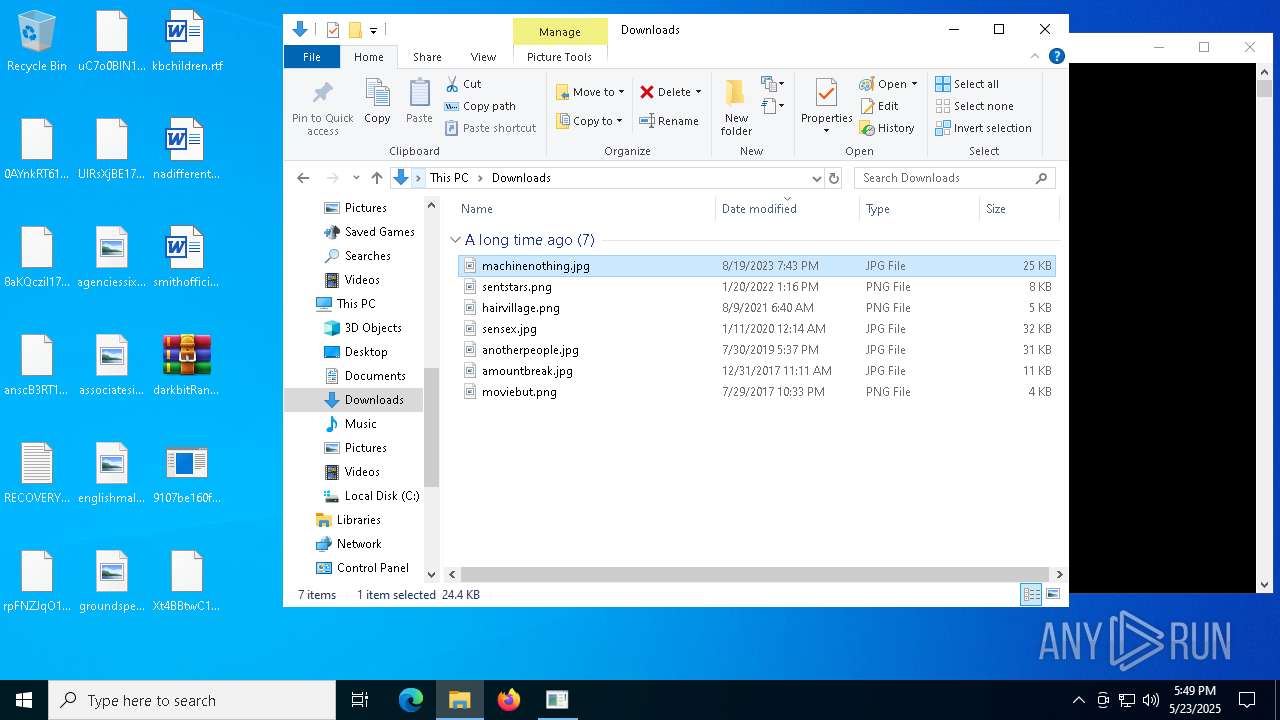
Task: Click taskbar search box
Action: 192,700
